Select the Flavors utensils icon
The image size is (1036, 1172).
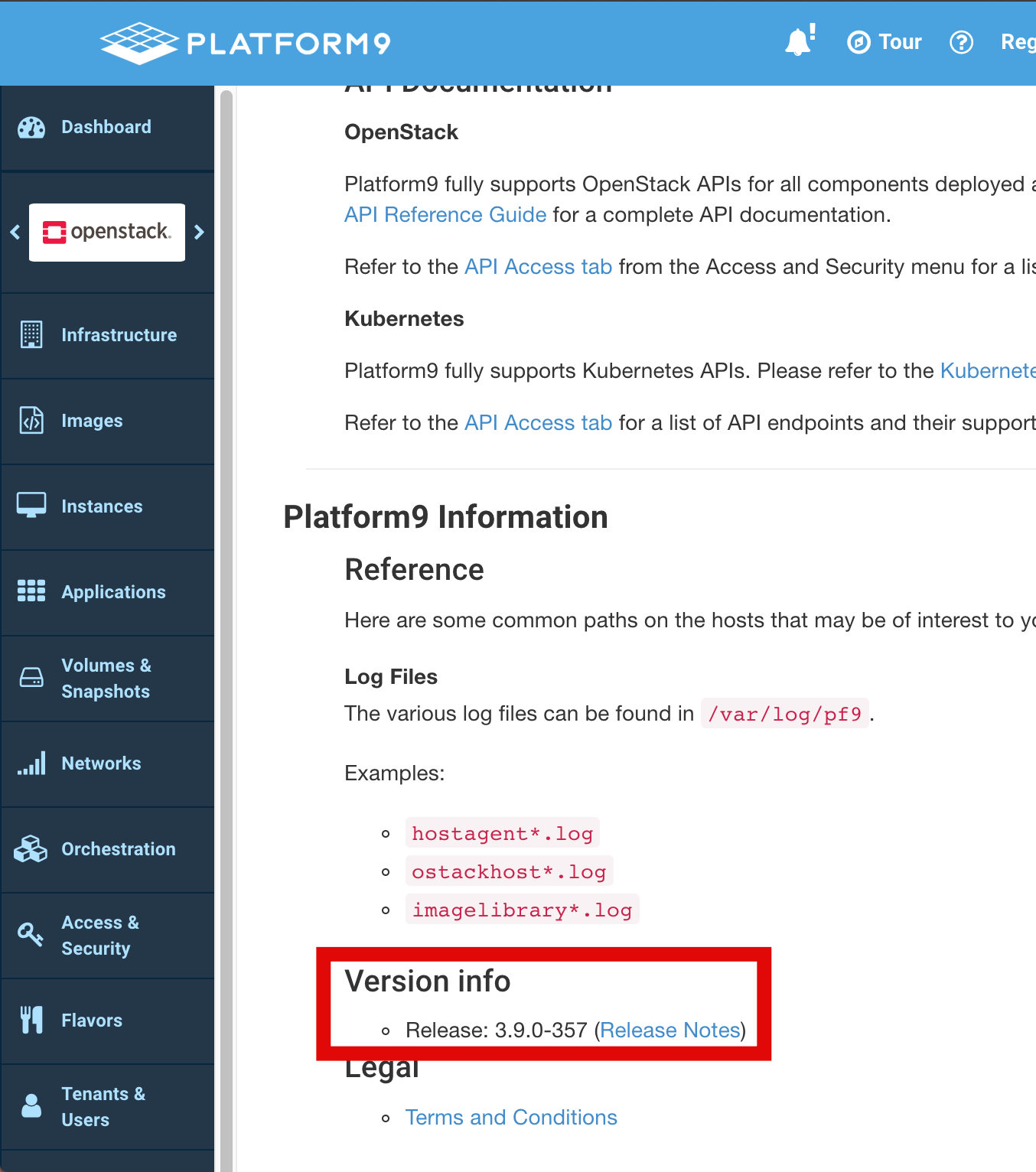[x=30, y=1020]
